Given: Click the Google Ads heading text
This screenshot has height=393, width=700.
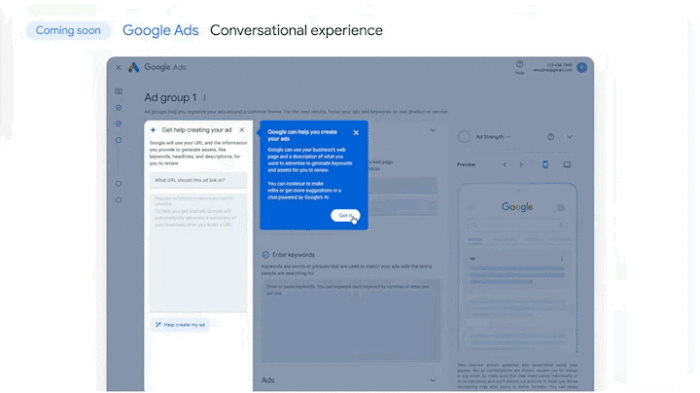Looking at the screenshot, I should click(160, 30).
